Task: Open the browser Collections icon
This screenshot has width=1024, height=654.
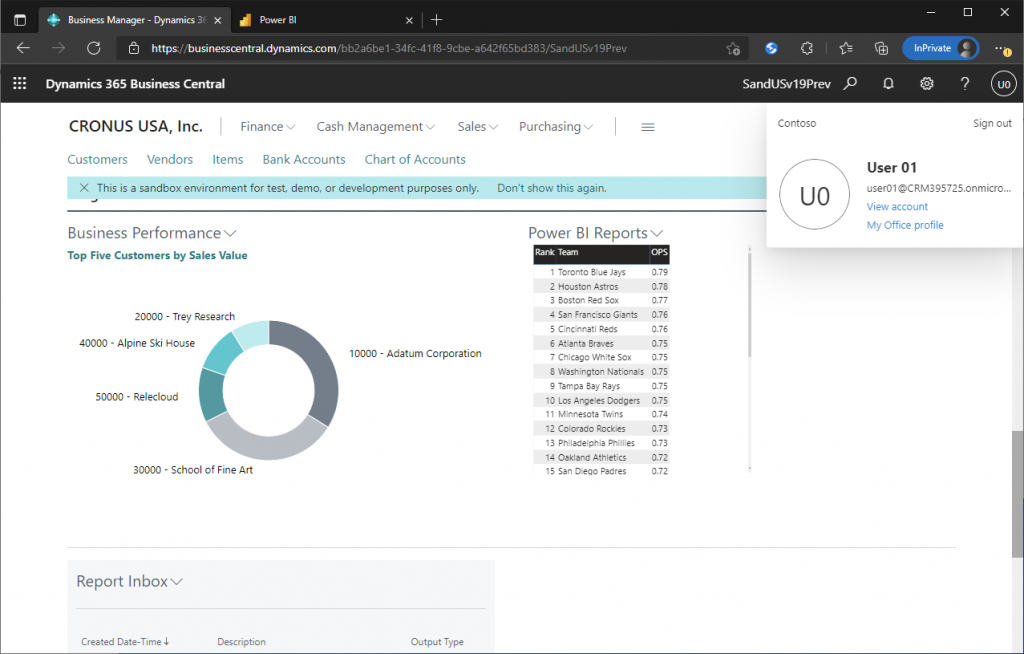Action: 882,48
